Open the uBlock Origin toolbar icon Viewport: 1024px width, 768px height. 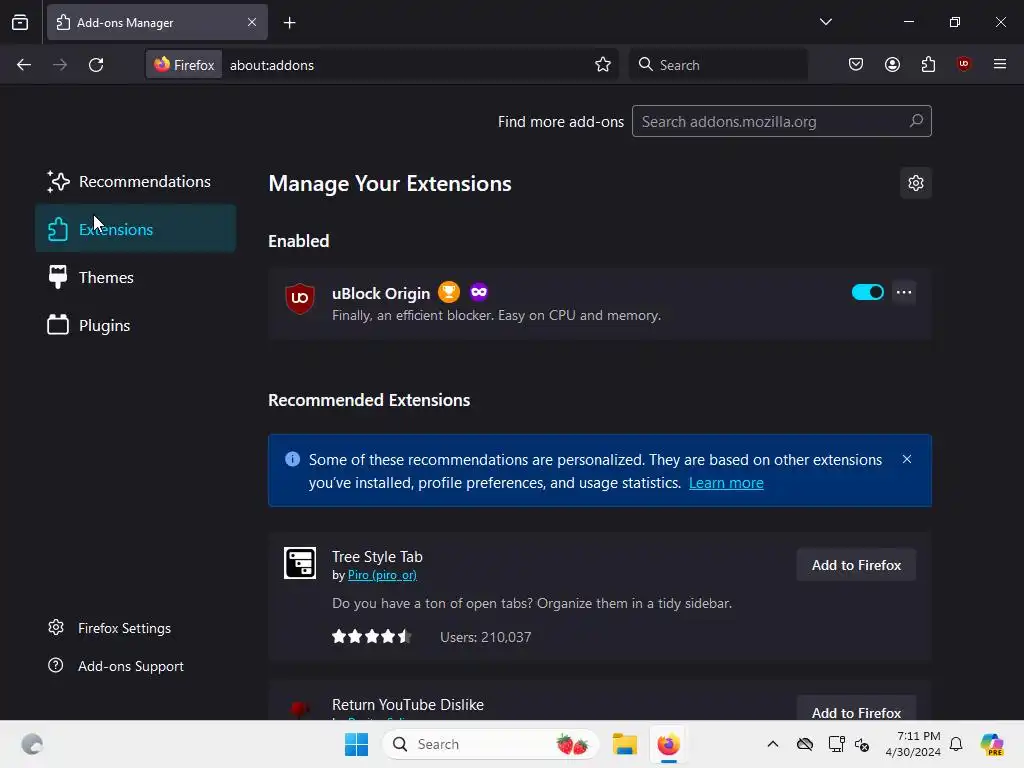pyautogui.click(x=963, y=63)
